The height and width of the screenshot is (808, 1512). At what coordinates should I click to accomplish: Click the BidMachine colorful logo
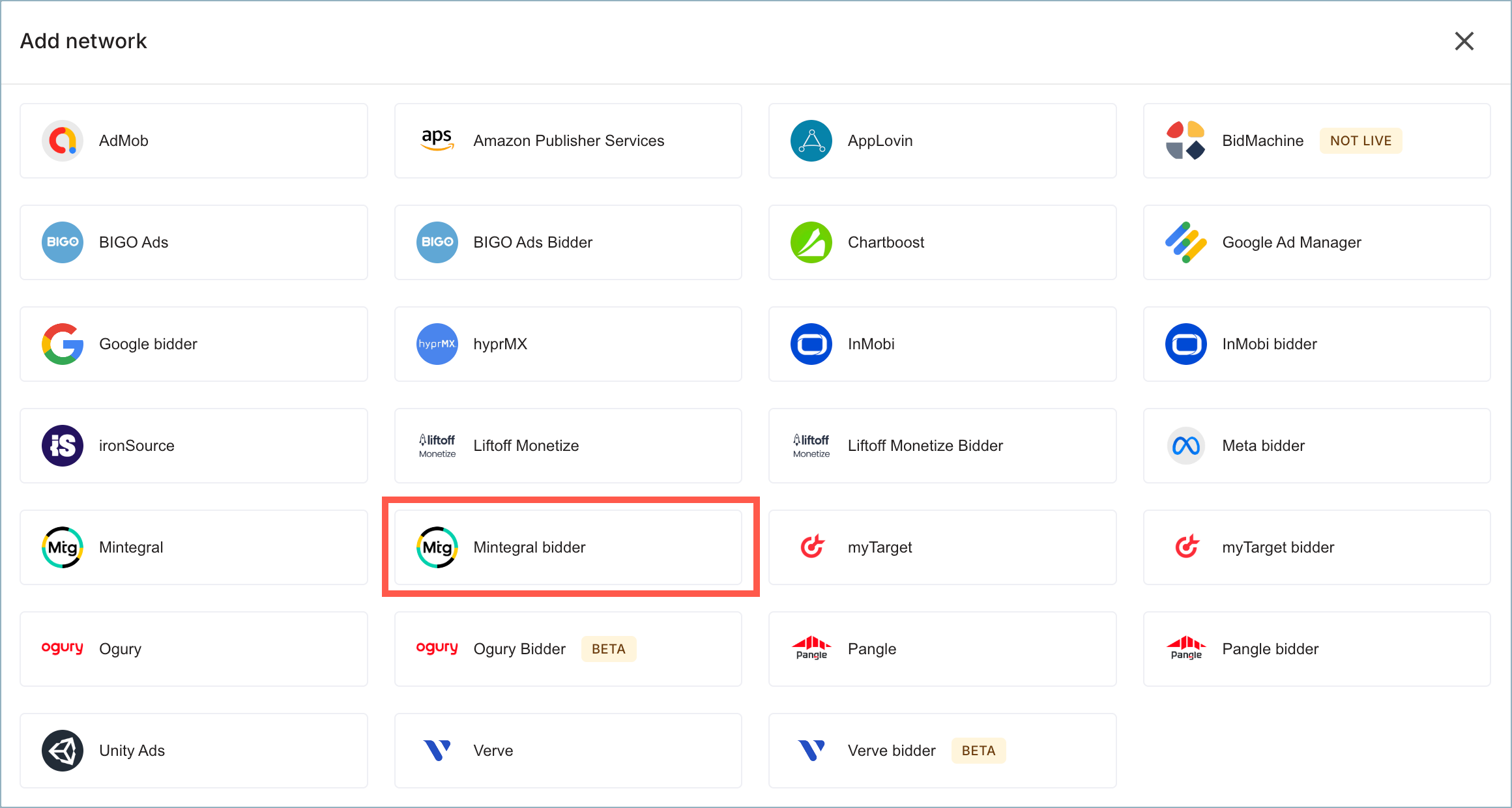coord(1185,141)
